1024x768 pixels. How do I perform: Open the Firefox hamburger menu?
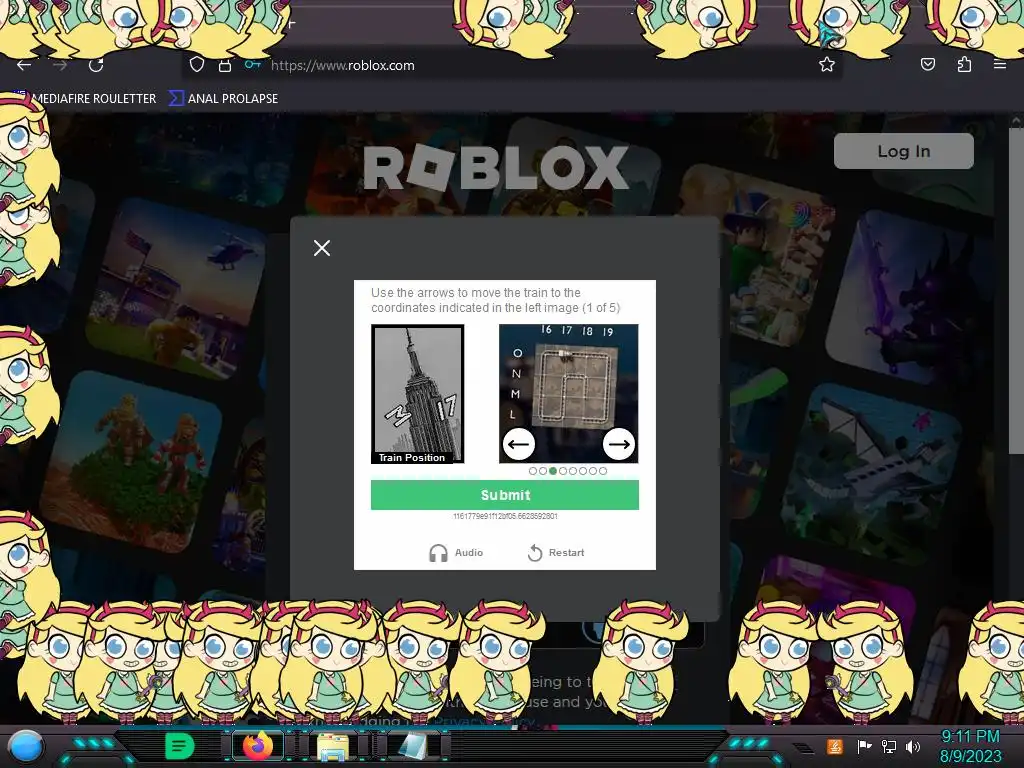(x=999, y=64)
